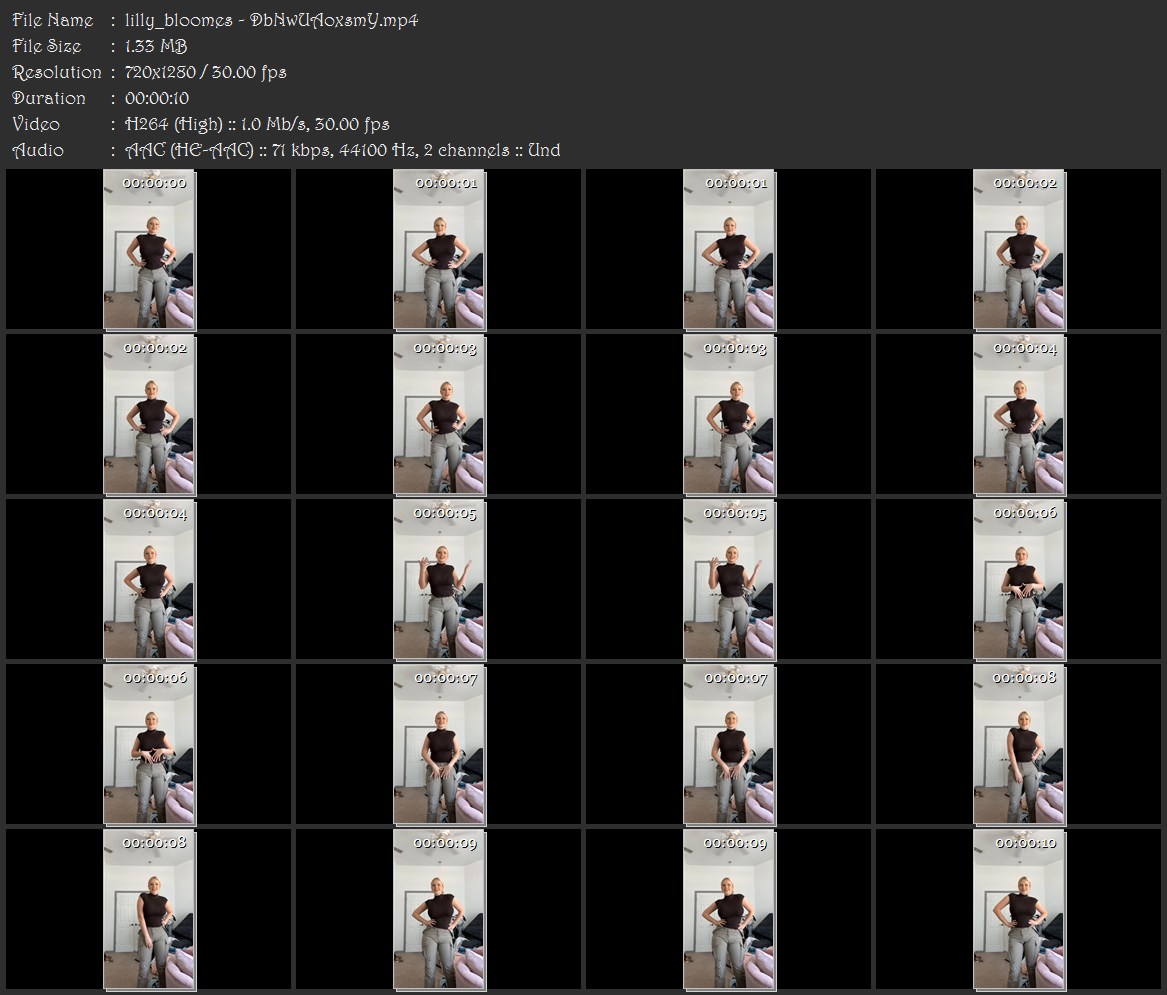Select the 'Resolution' label
The image size is (1167, 995).
click(x=57, y=72)
